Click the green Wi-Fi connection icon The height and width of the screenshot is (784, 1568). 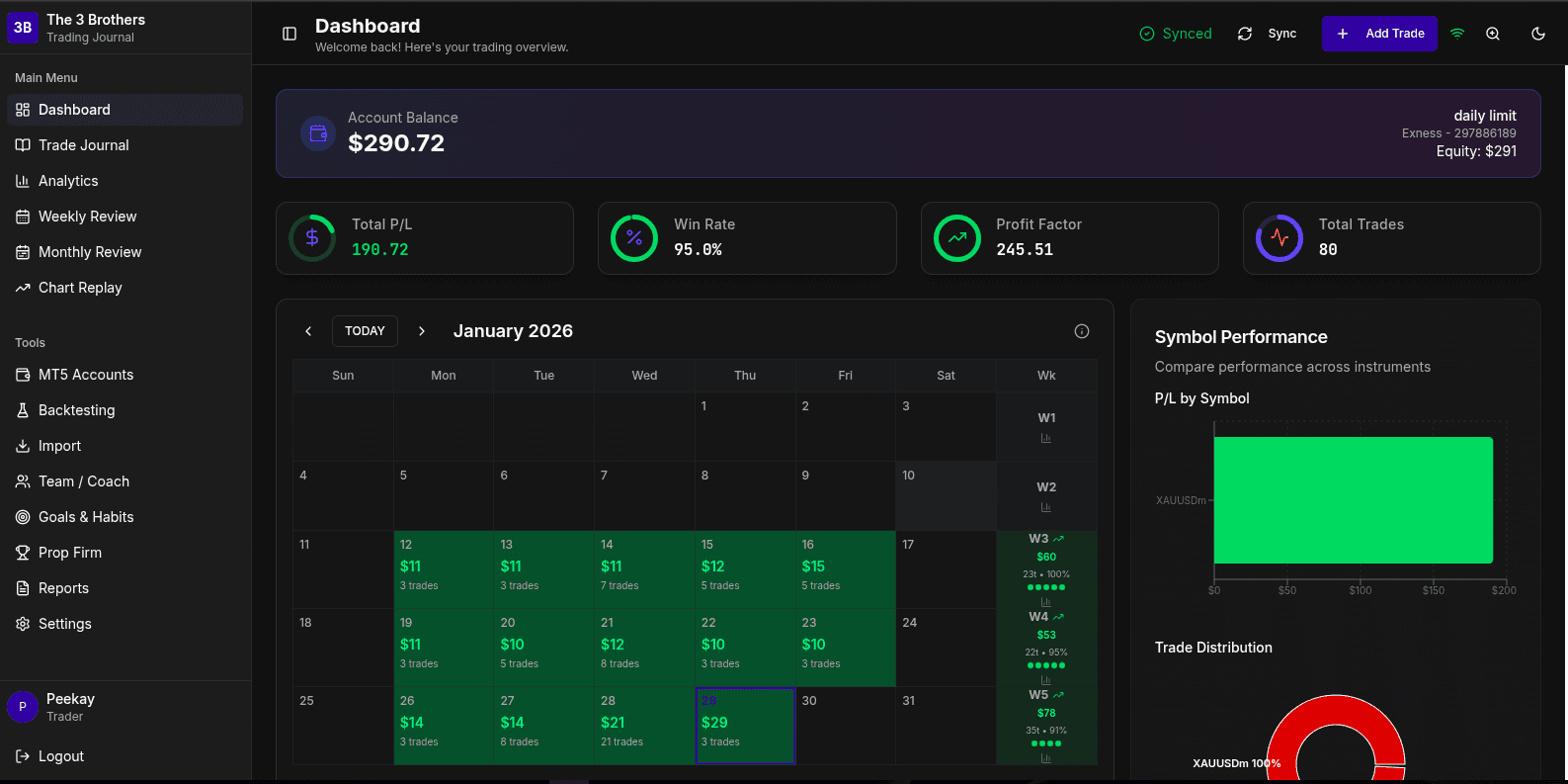click(x=1457, y=34)
